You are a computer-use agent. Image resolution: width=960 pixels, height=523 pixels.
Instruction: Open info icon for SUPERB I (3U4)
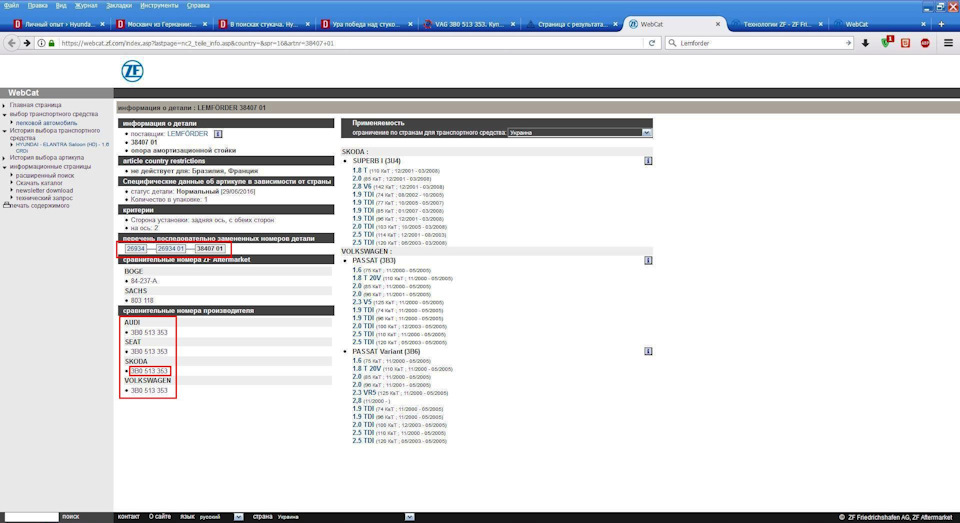tap(648, 160)
